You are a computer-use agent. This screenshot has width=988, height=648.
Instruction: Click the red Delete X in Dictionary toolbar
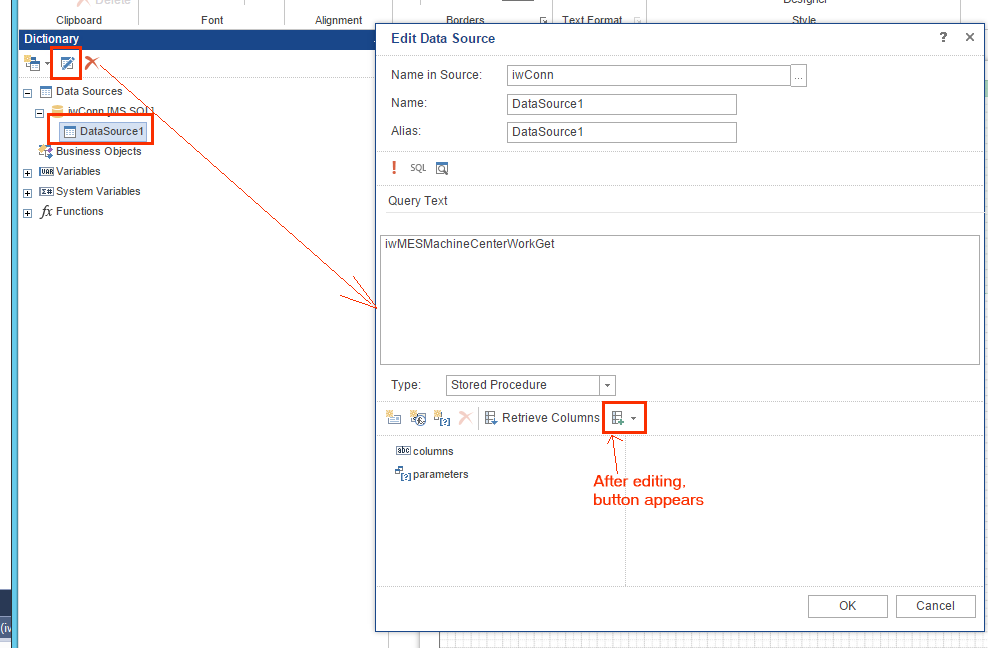point(91,63)
